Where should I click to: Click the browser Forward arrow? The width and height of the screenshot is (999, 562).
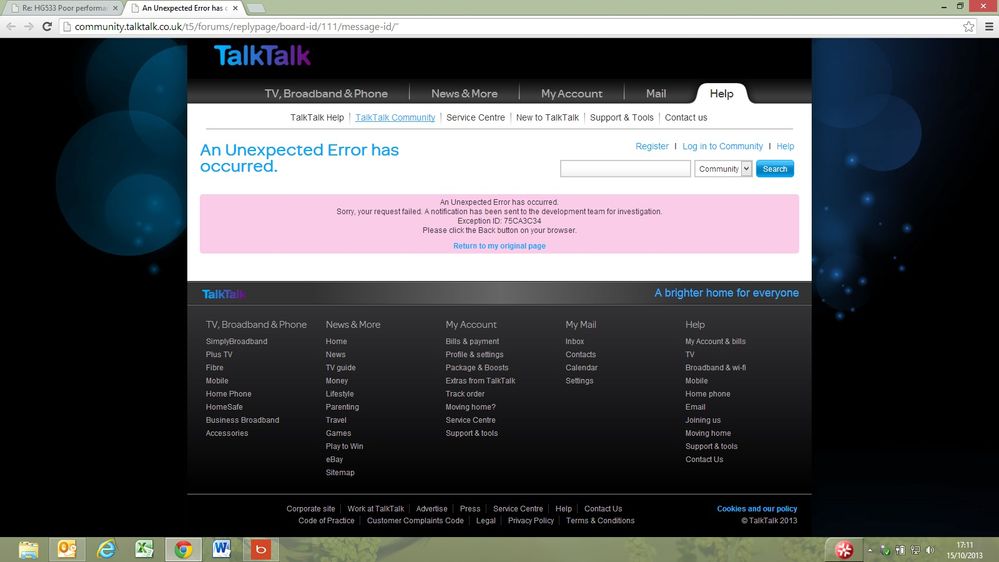click(29, 26)
